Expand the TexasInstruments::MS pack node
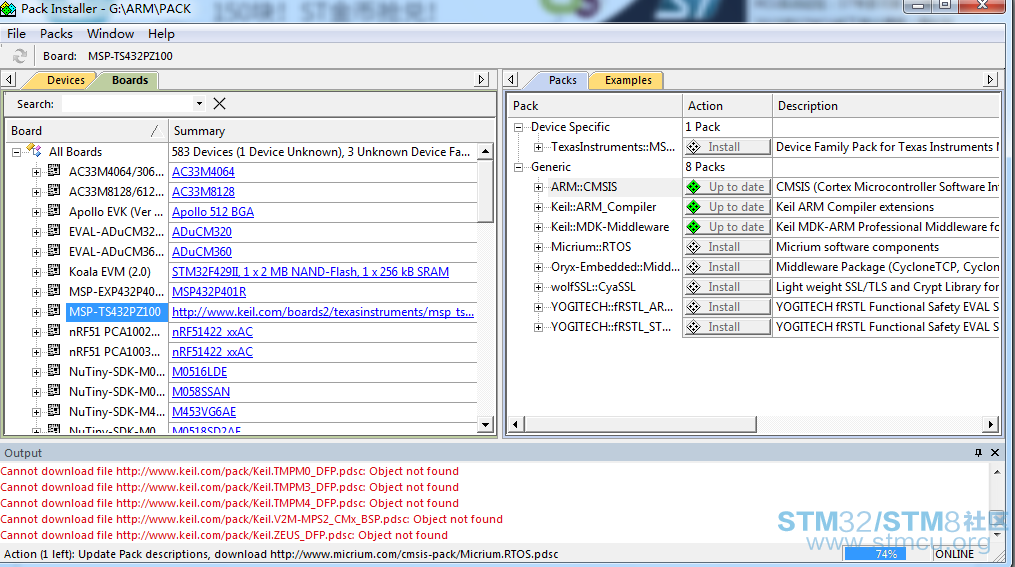This screenshot has height=567, width=1015. pos(538,148)
